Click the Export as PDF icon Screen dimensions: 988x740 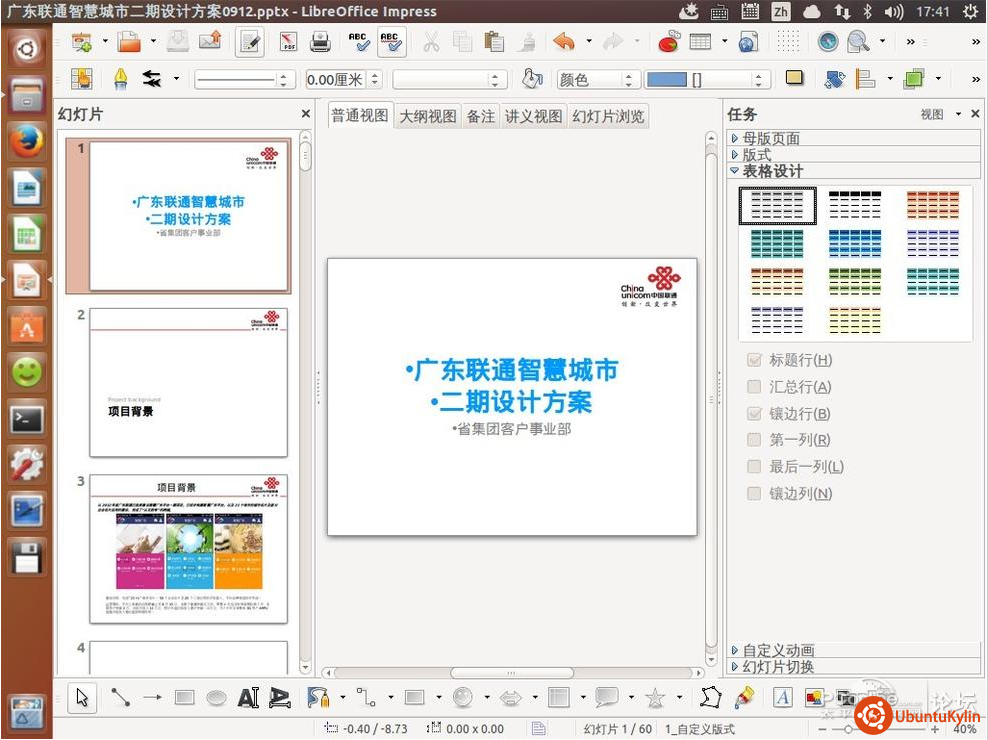288,42
